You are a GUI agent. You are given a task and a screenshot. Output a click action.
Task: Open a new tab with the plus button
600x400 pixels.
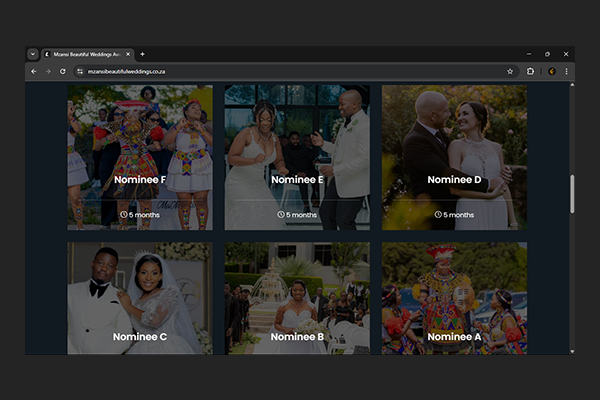click(142, 54)
